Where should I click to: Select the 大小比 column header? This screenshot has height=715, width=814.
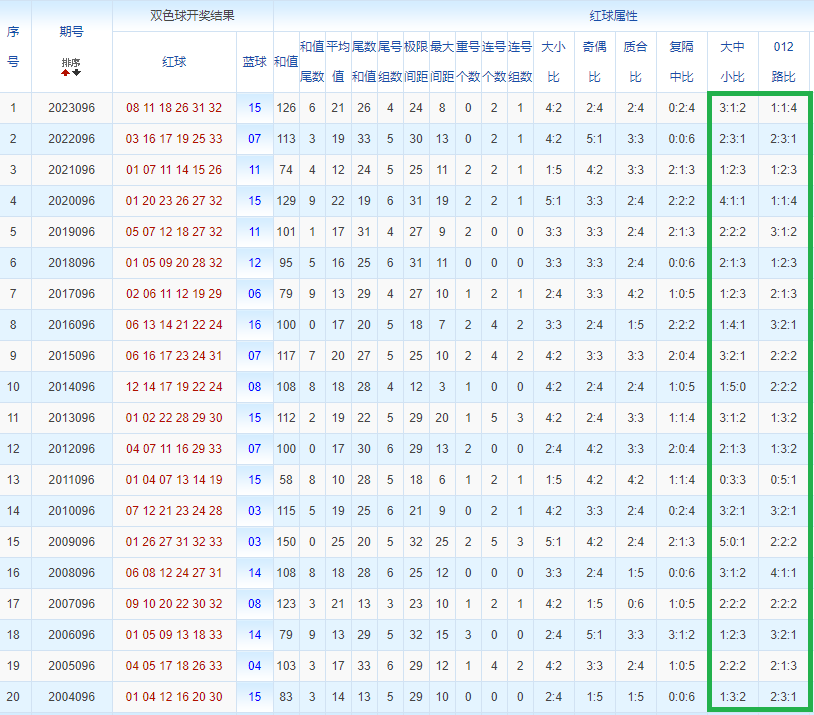coord(553,62)
